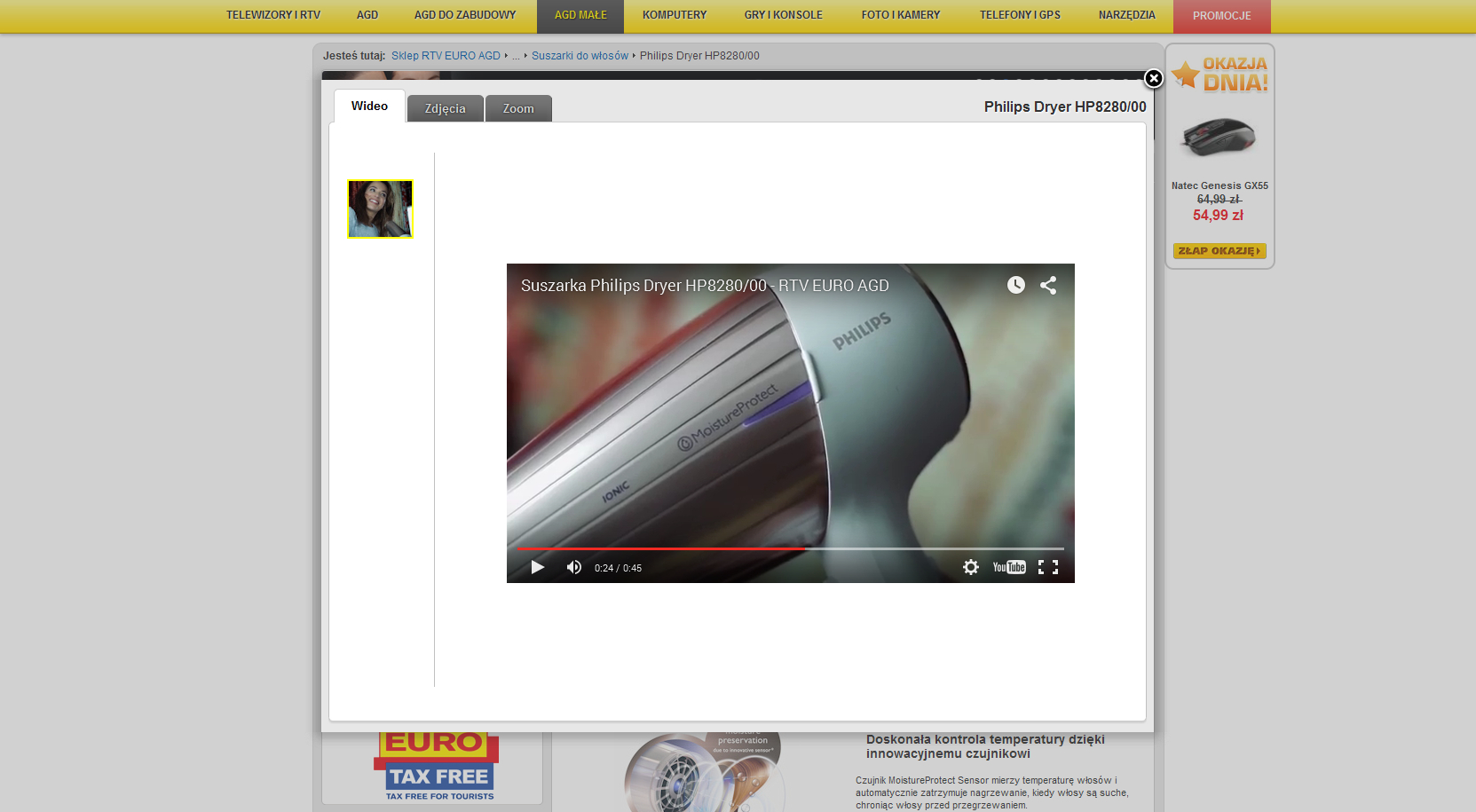Go to Sklep RTV EURO AGD breadcrumb
The width and height of the screenshot is (1476, 812).
coord(446,56)
